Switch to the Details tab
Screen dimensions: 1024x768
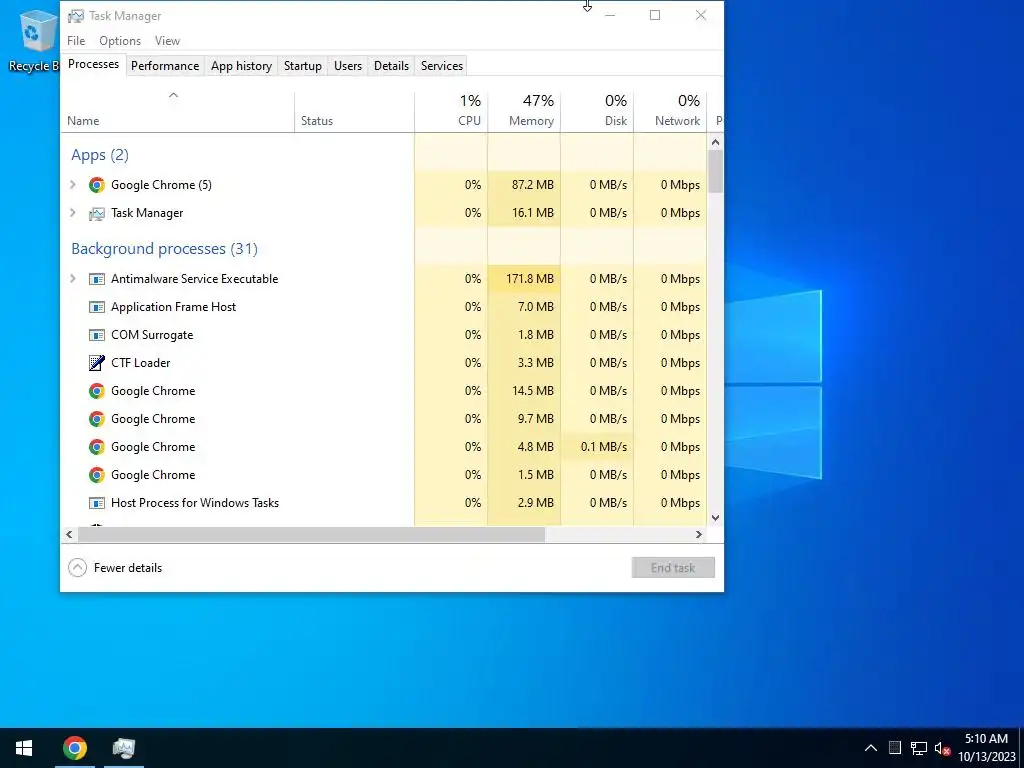pyautogui.click(x=391, y=66)
